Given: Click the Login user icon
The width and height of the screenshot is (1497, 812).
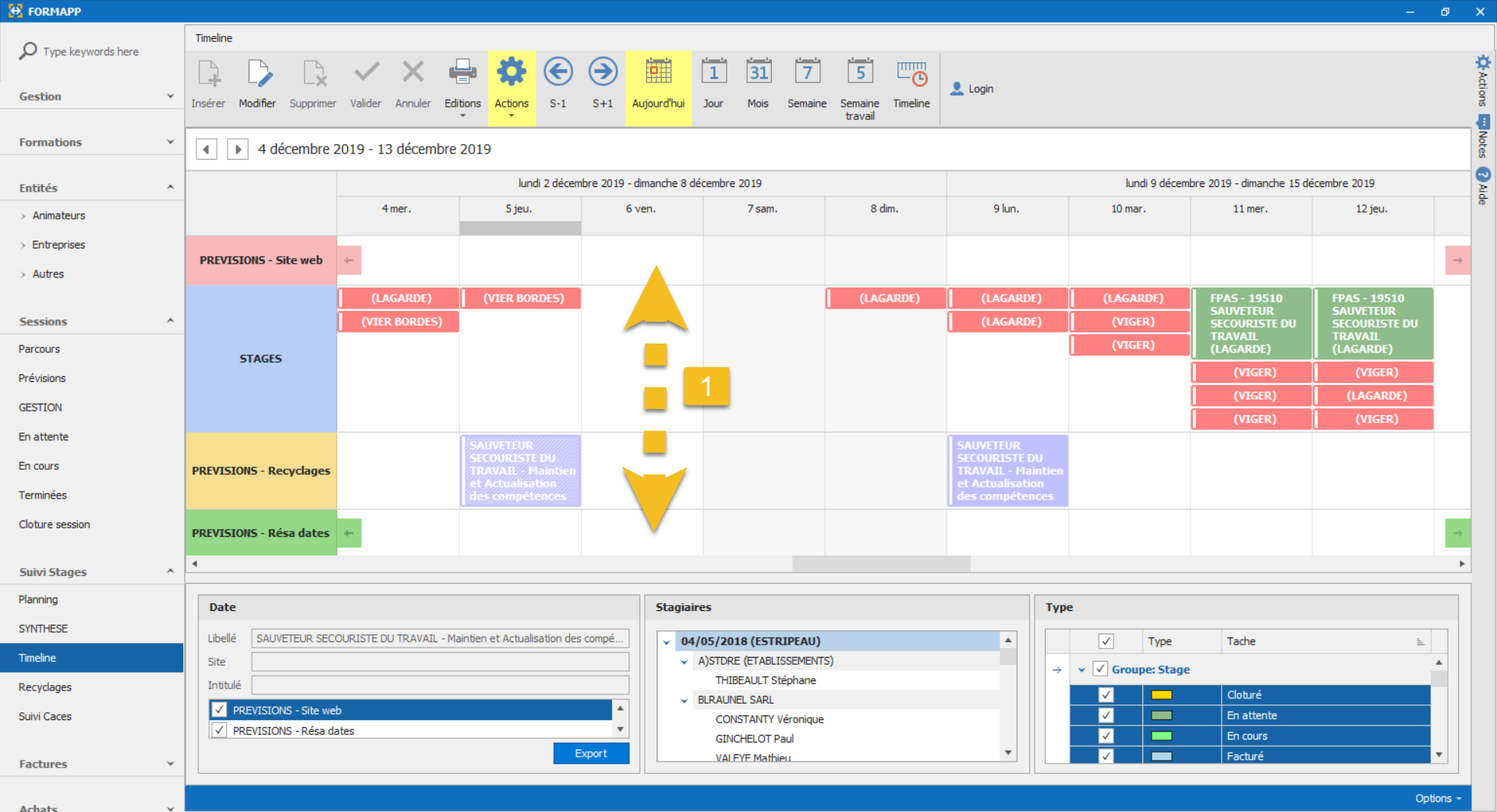Looking at the screenshot, I should (957, 89).
